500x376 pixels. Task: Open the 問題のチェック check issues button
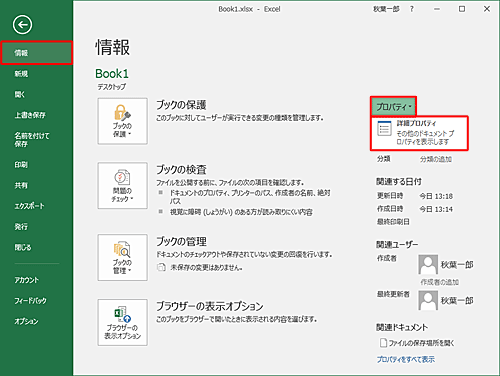pos(122,186)
